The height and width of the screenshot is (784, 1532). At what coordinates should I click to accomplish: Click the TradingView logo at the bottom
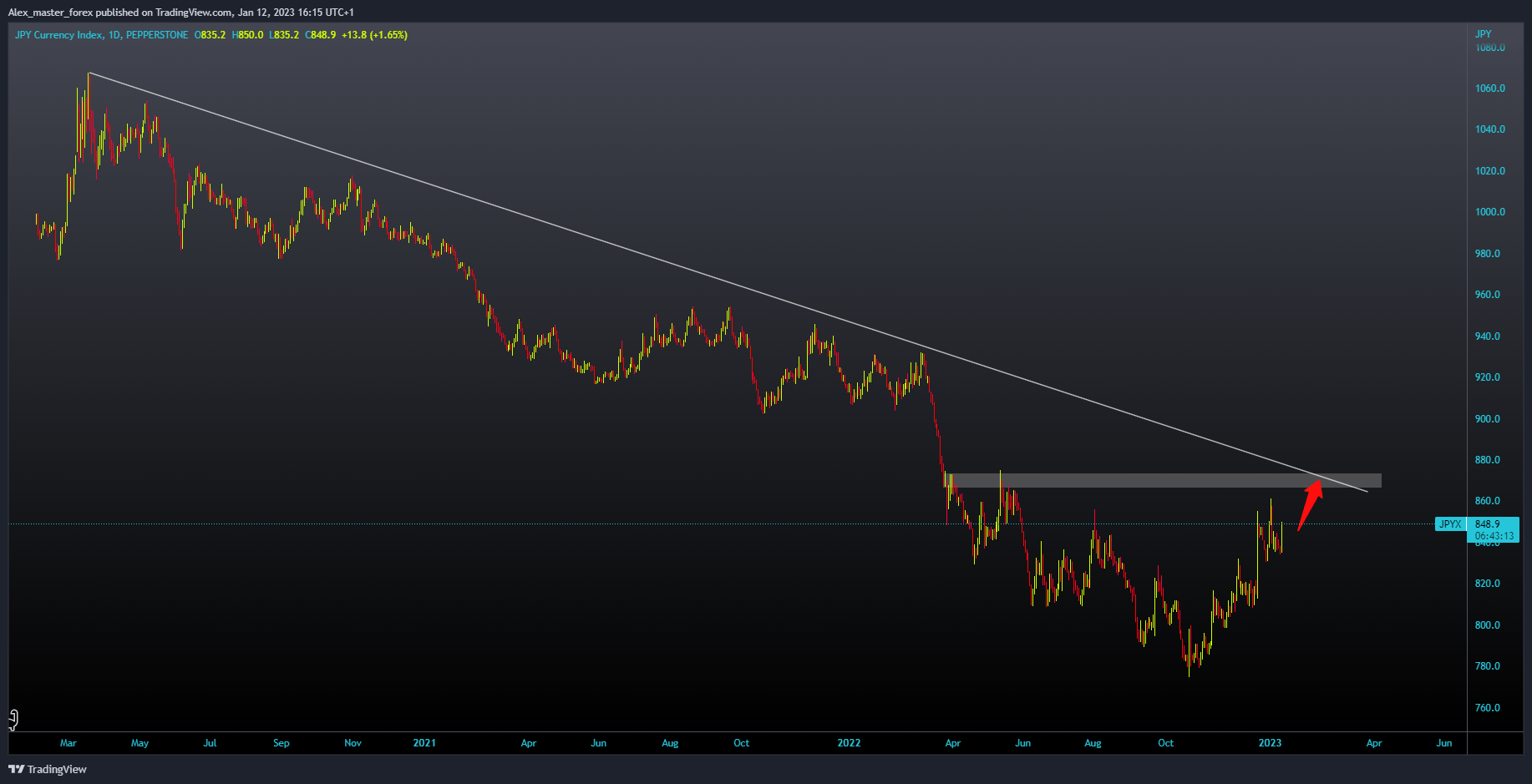pos(48,769)
